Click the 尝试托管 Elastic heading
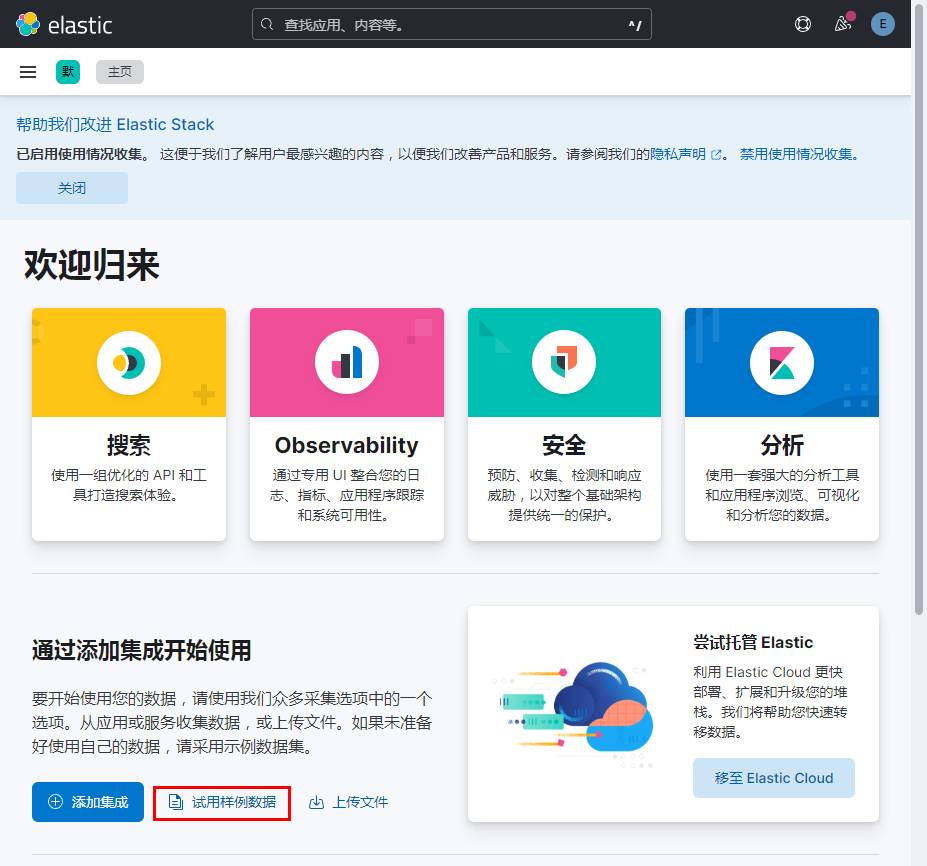927x866 pixels. pyautogui.click(x=753, y=642)
